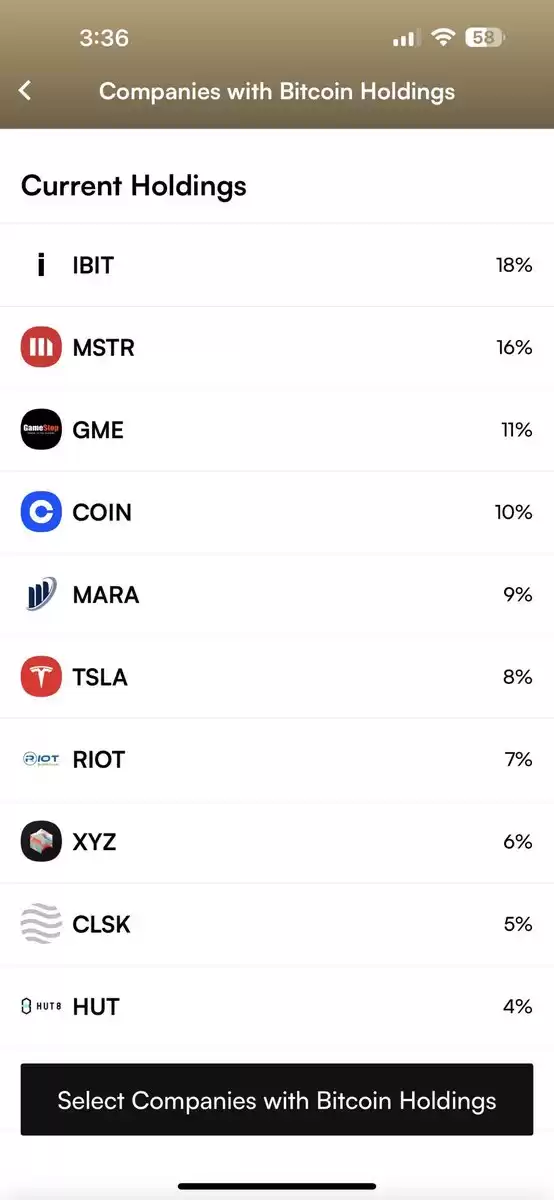Viewport: 554px width, 1200px height.
Task: Tap the Coinbase blue logo icon
Action: 41,512
